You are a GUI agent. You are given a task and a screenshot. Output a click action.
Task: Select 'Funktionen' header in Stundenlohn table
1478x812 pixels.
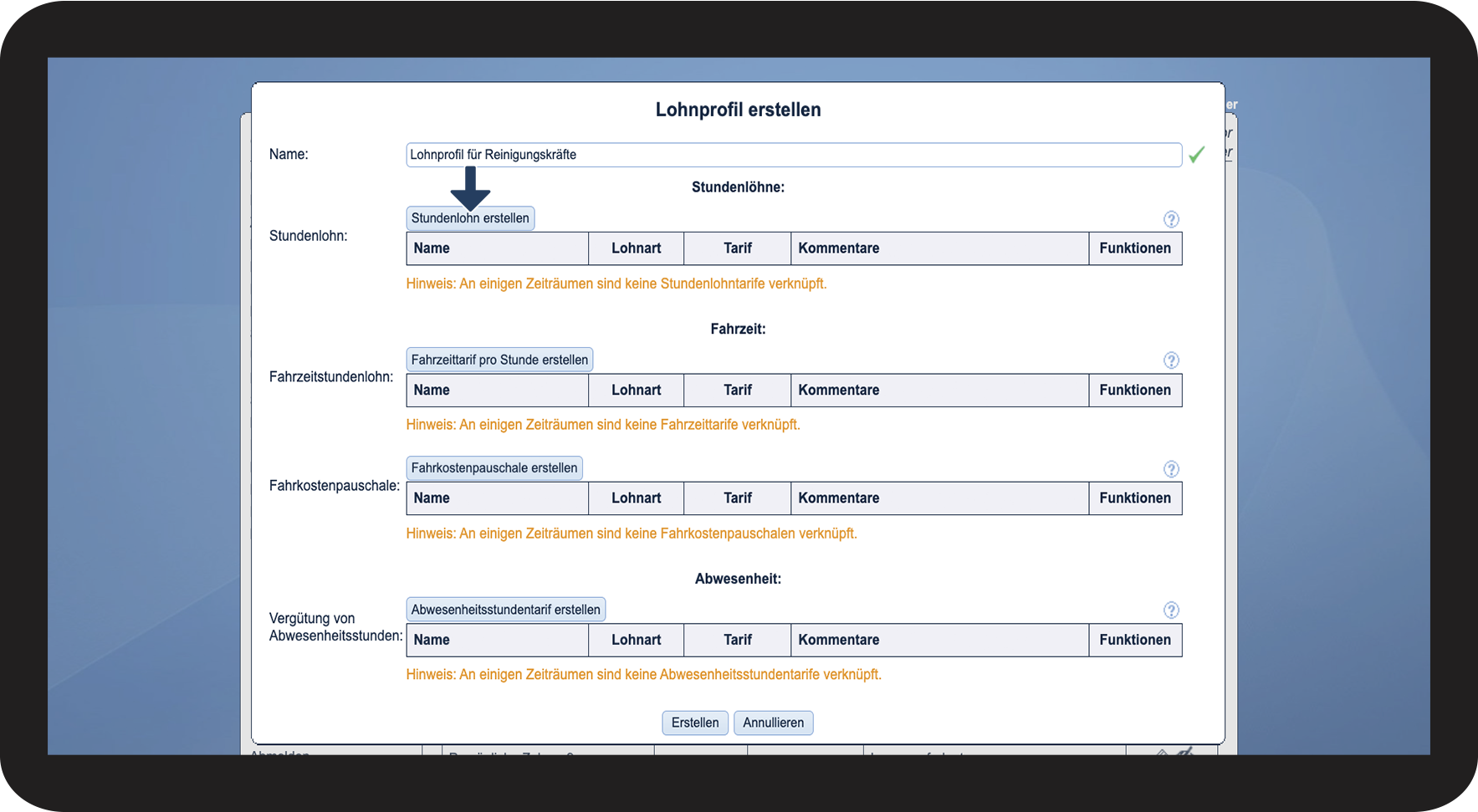pos(1135,248)
